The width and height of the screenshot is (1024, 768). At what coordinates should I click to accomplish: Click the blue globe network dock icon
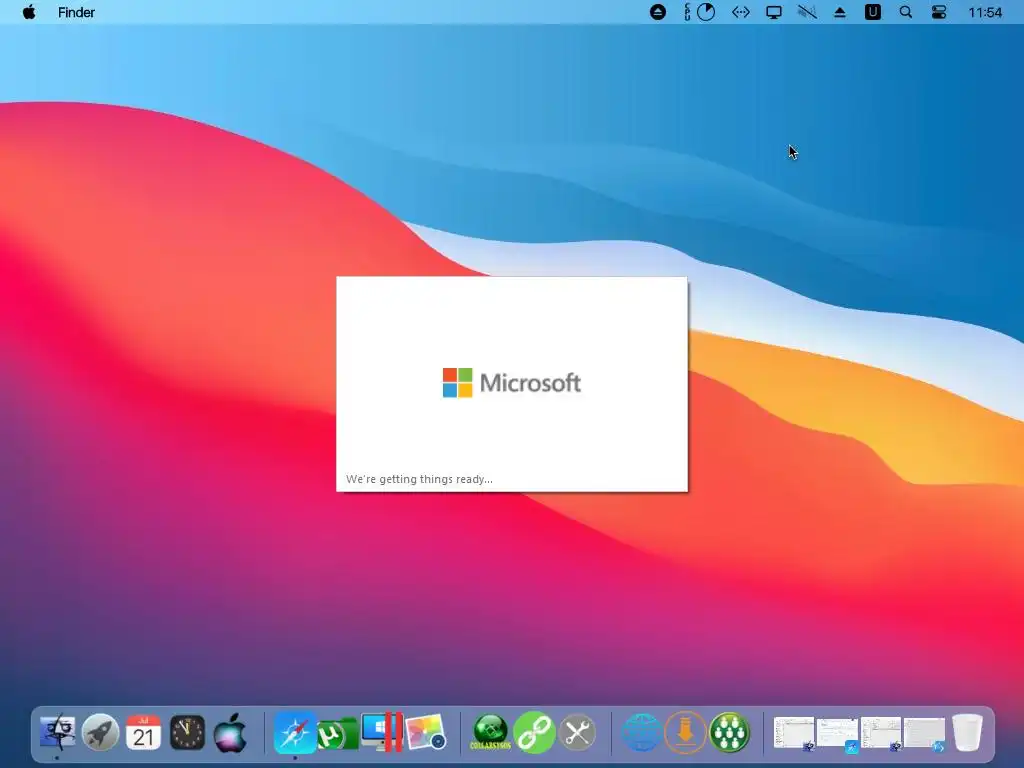(x=641, y=732)
